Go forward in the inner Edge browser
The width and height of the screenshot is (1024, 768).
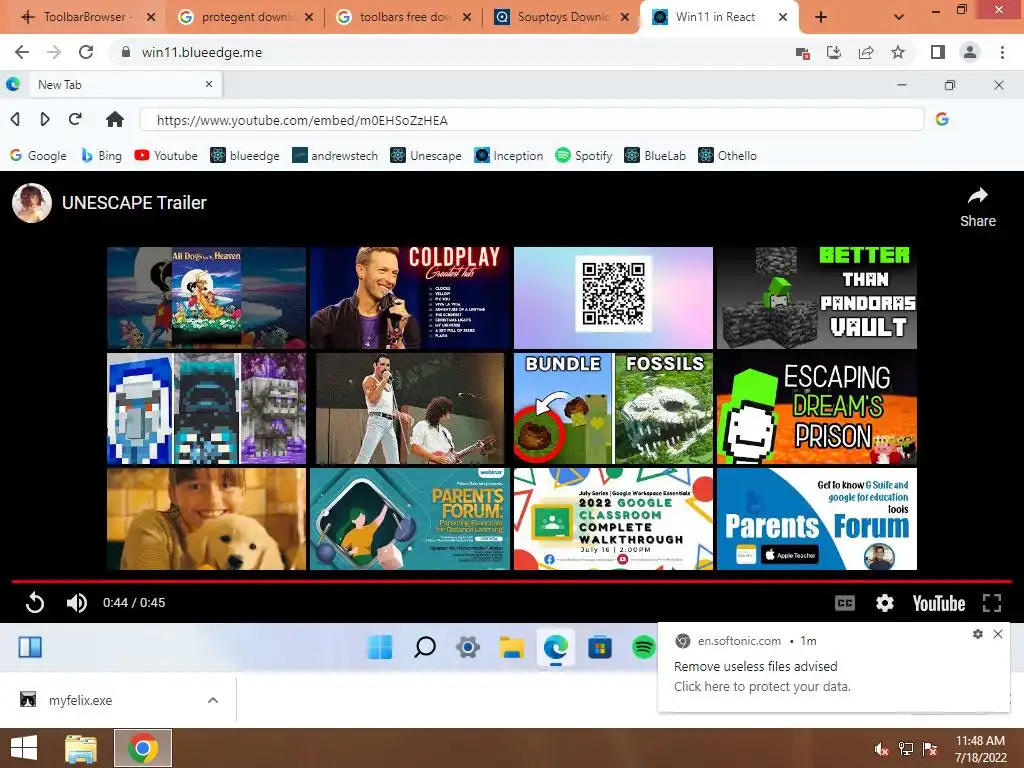[x=44, y=119]
